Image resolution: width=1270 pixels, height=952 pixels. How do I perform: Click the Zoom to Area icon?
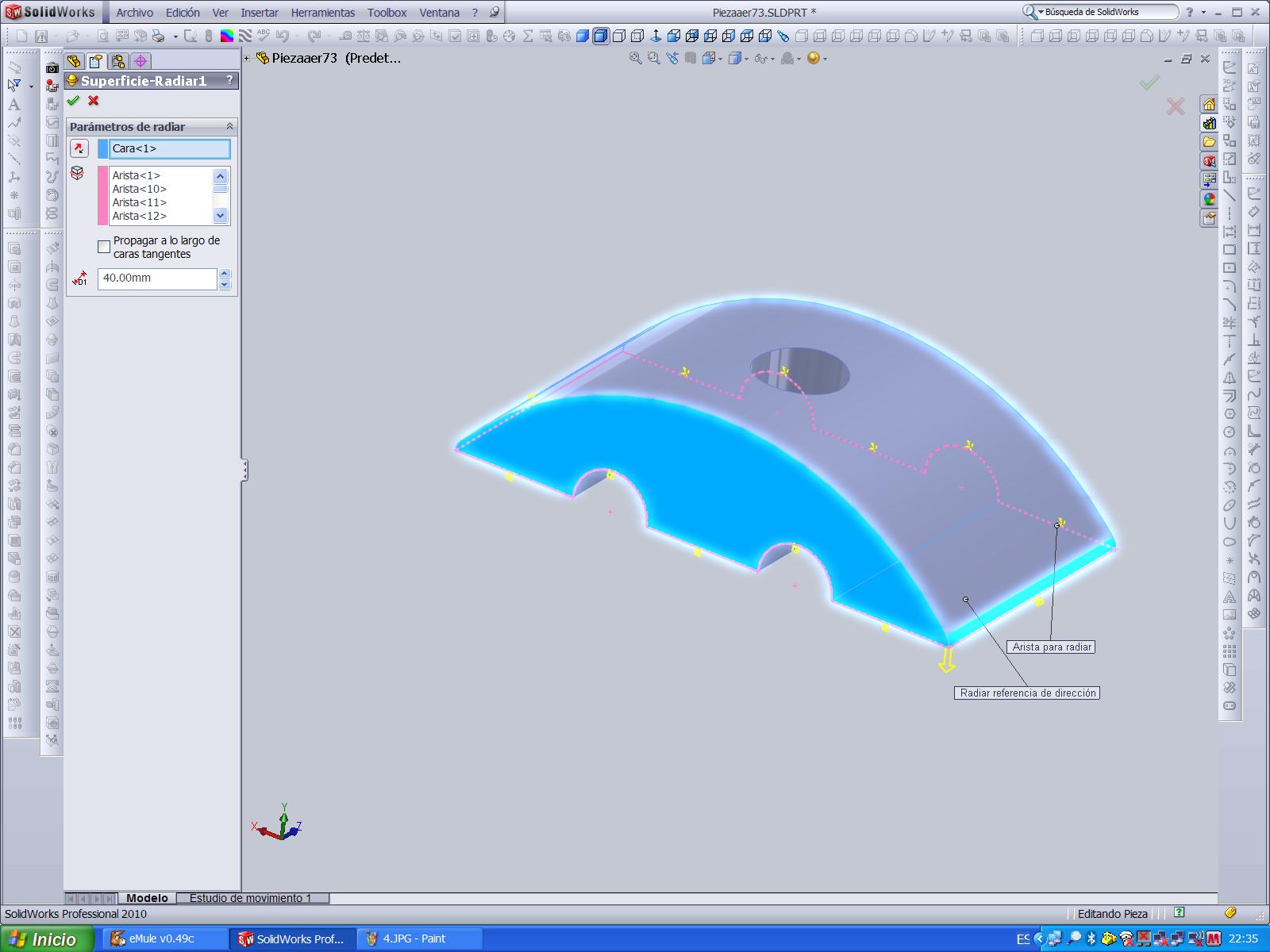[x=653, y=58]
